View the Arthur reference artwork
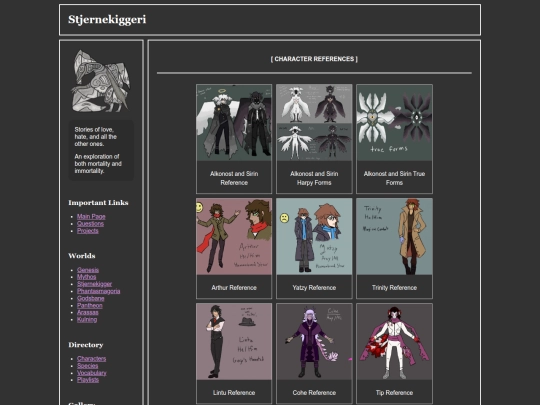This screenshot has height=405, width=540. click(x=234, y=236)
